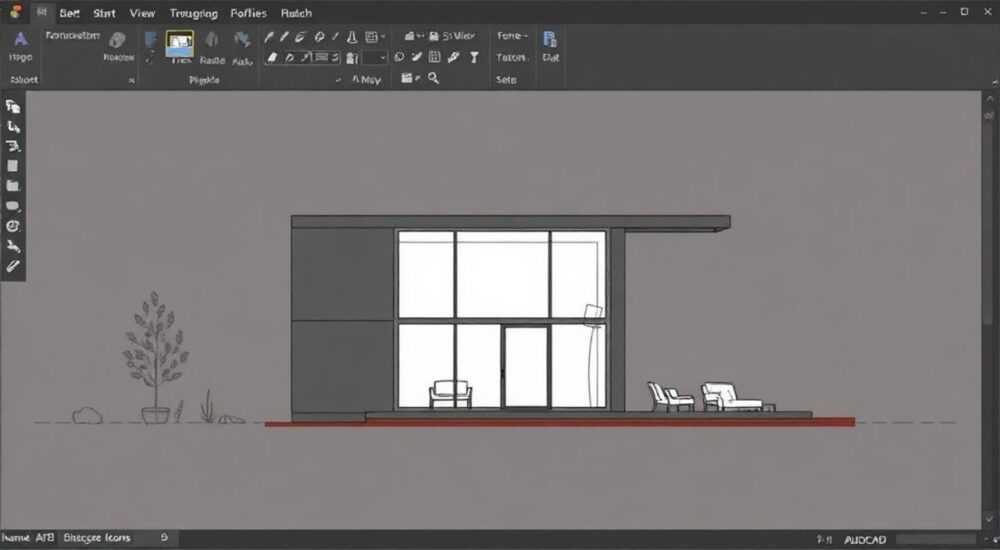The image size is (1000, 550).
Task: Select the funnel filter icon in ribbon
Action: pyautogui.click(x=474, y=57)
